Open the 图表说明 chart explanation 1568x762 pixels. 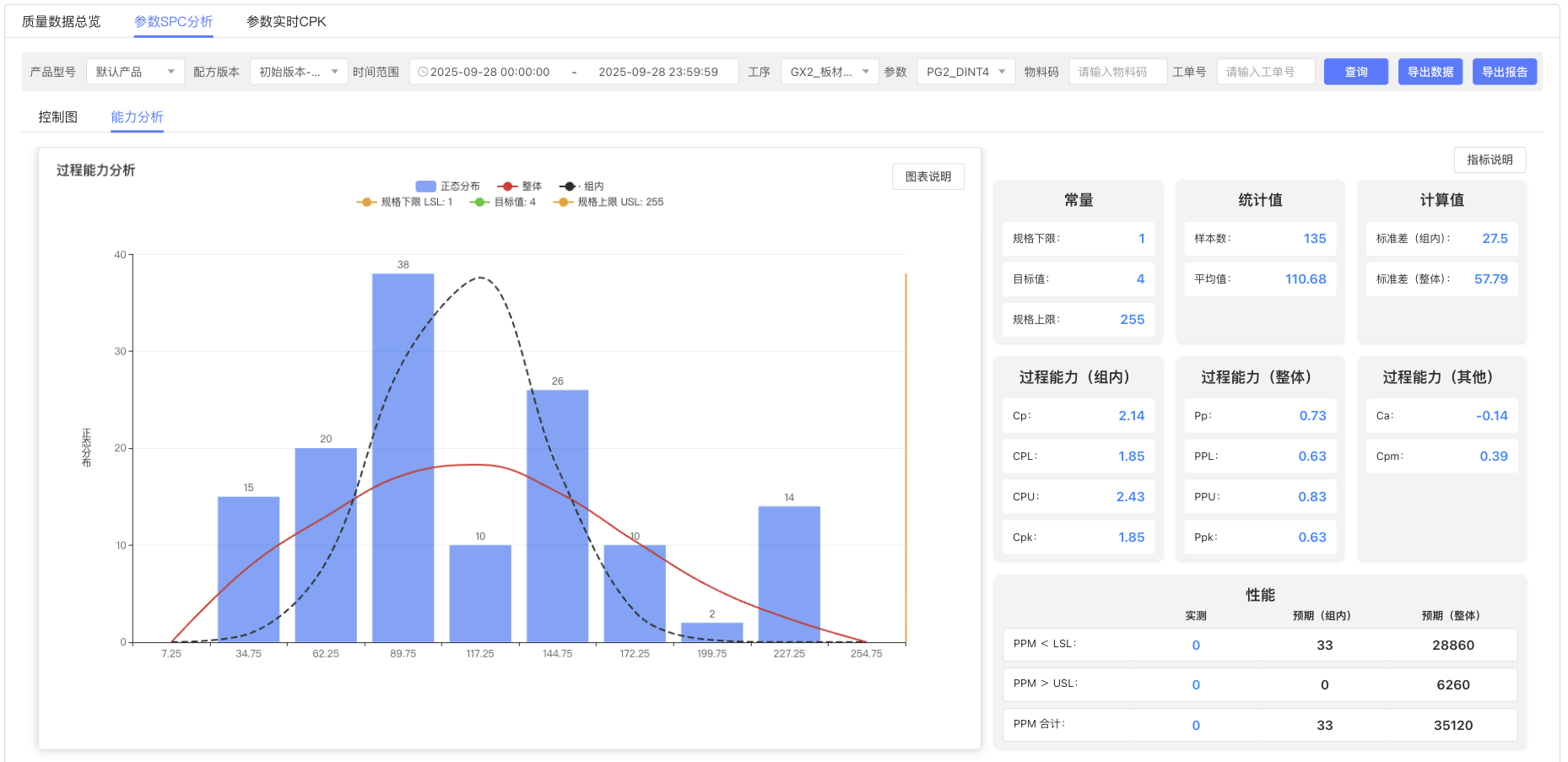[x=927, y=177]
